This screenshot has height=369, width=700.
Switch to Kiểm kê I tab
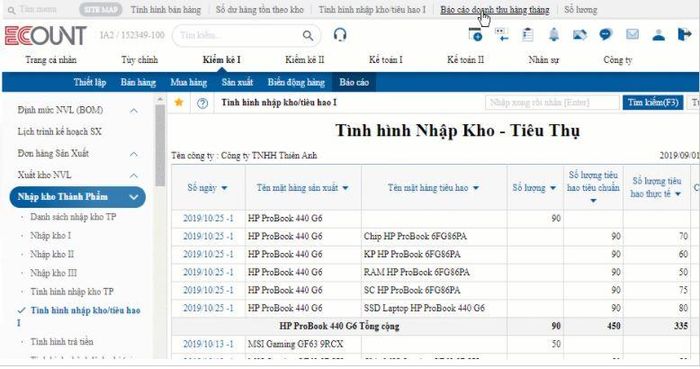tap(221, 60)
